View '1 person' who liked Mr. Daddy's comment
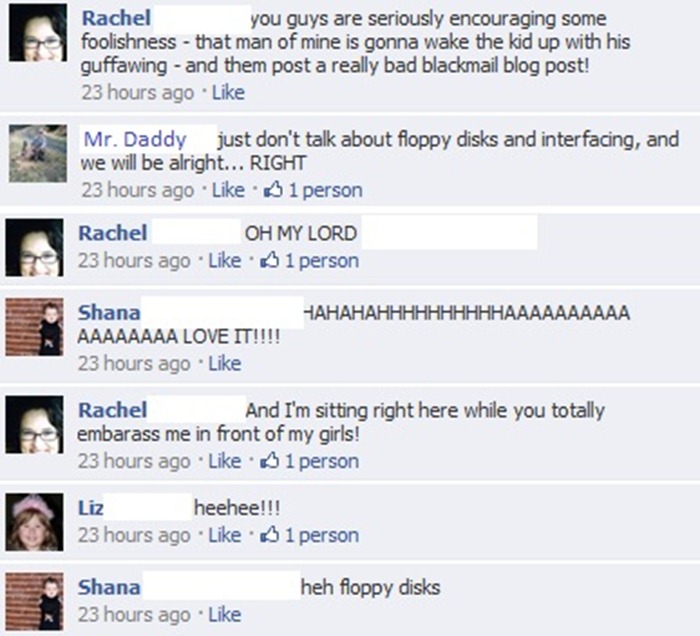 coord(325,190)
